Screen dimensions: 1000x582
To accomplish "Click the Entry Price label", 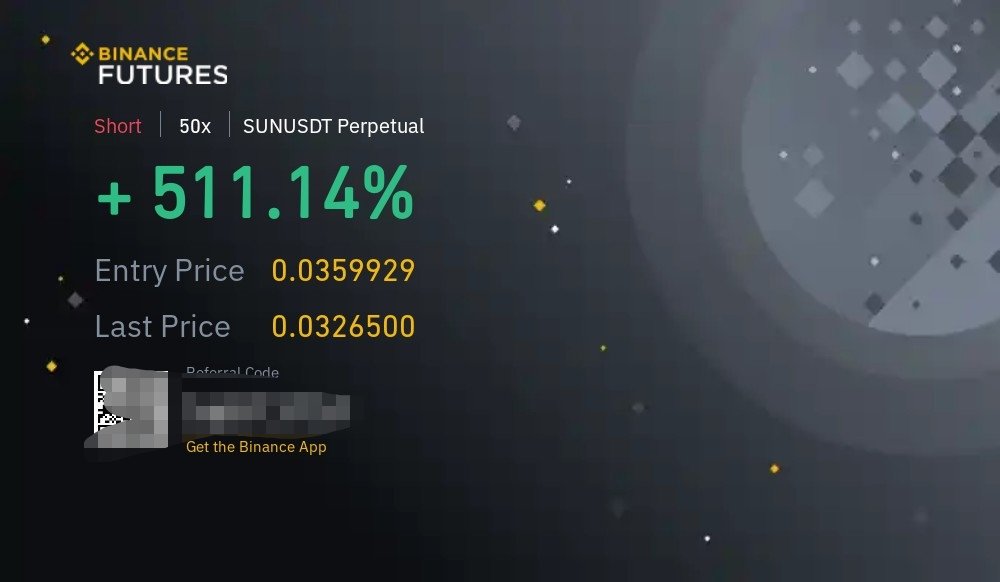I will click(x=170, y=271).
